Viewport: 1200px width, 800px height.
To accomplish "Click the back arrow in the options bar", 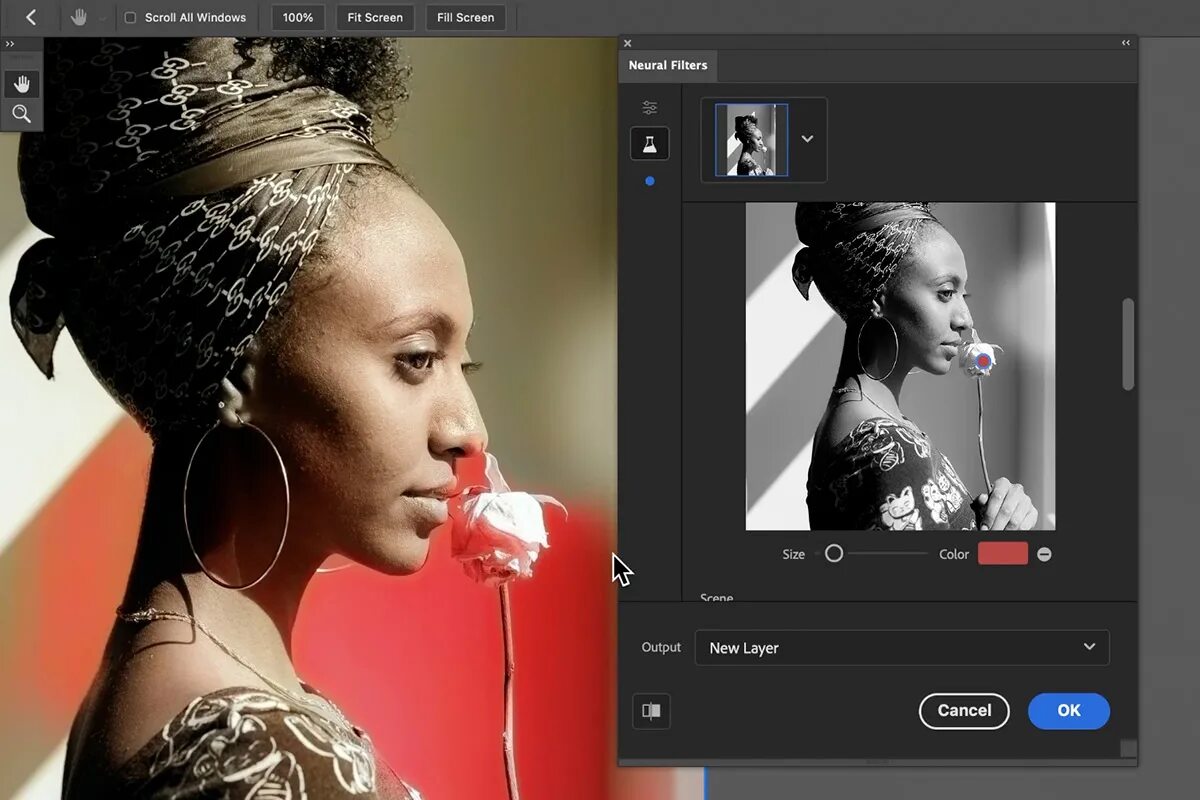I will 30,17.
